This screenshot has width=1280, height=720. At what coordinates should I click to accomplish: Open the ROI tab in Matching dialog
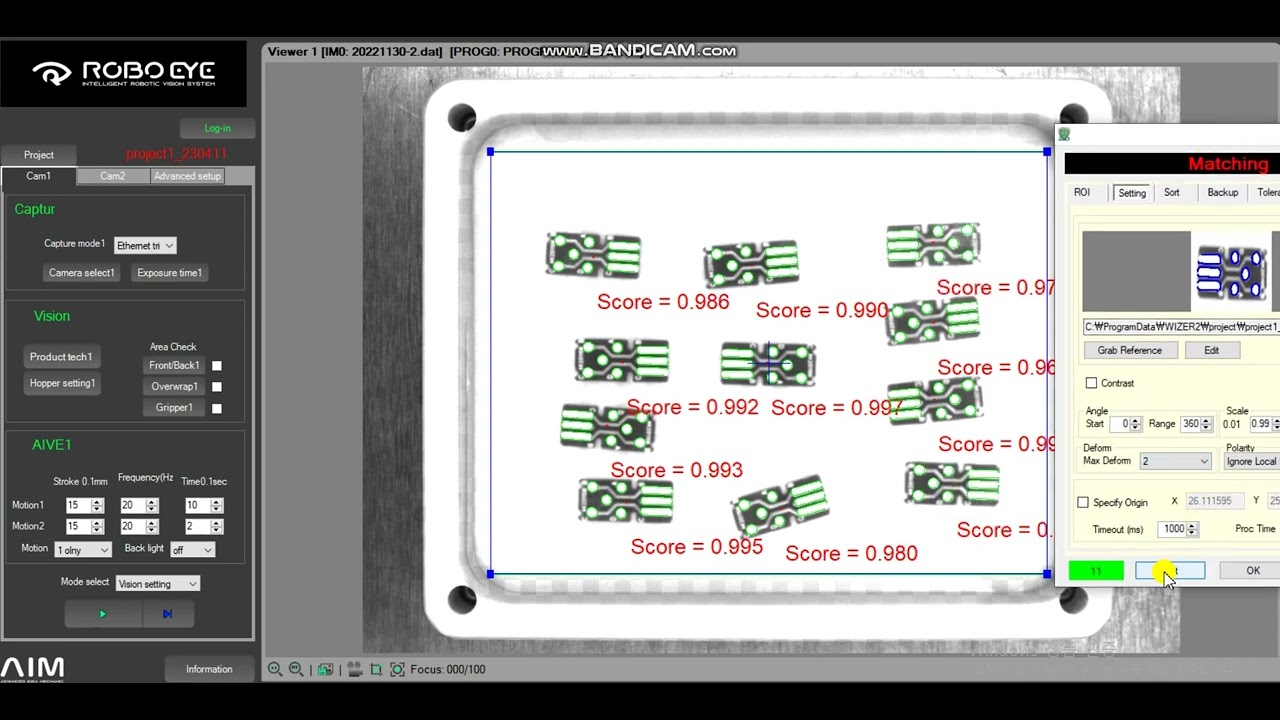(x=1082, y=193)
